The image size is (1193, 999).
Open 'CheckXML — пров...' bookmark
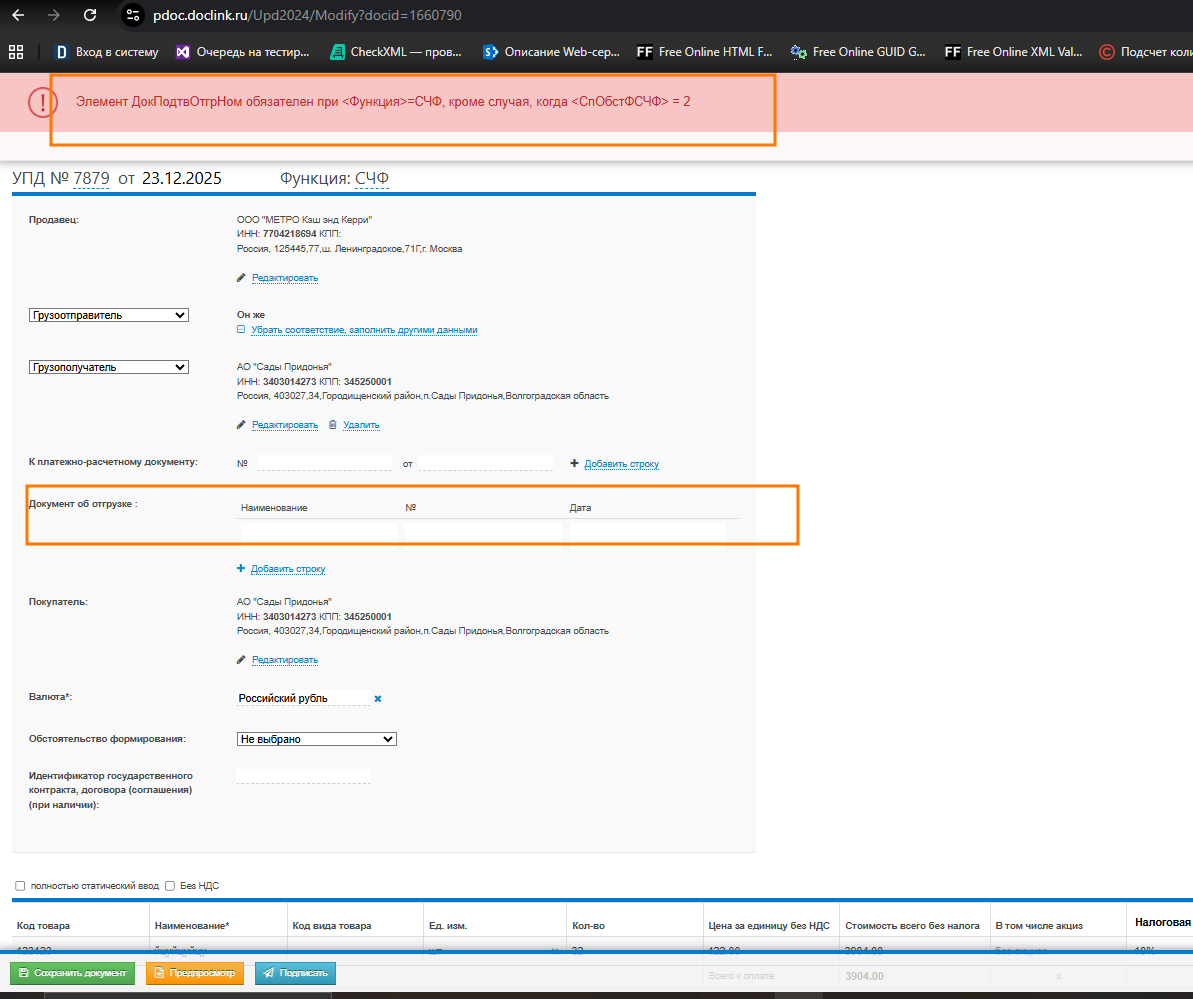[x=396, y=52]
